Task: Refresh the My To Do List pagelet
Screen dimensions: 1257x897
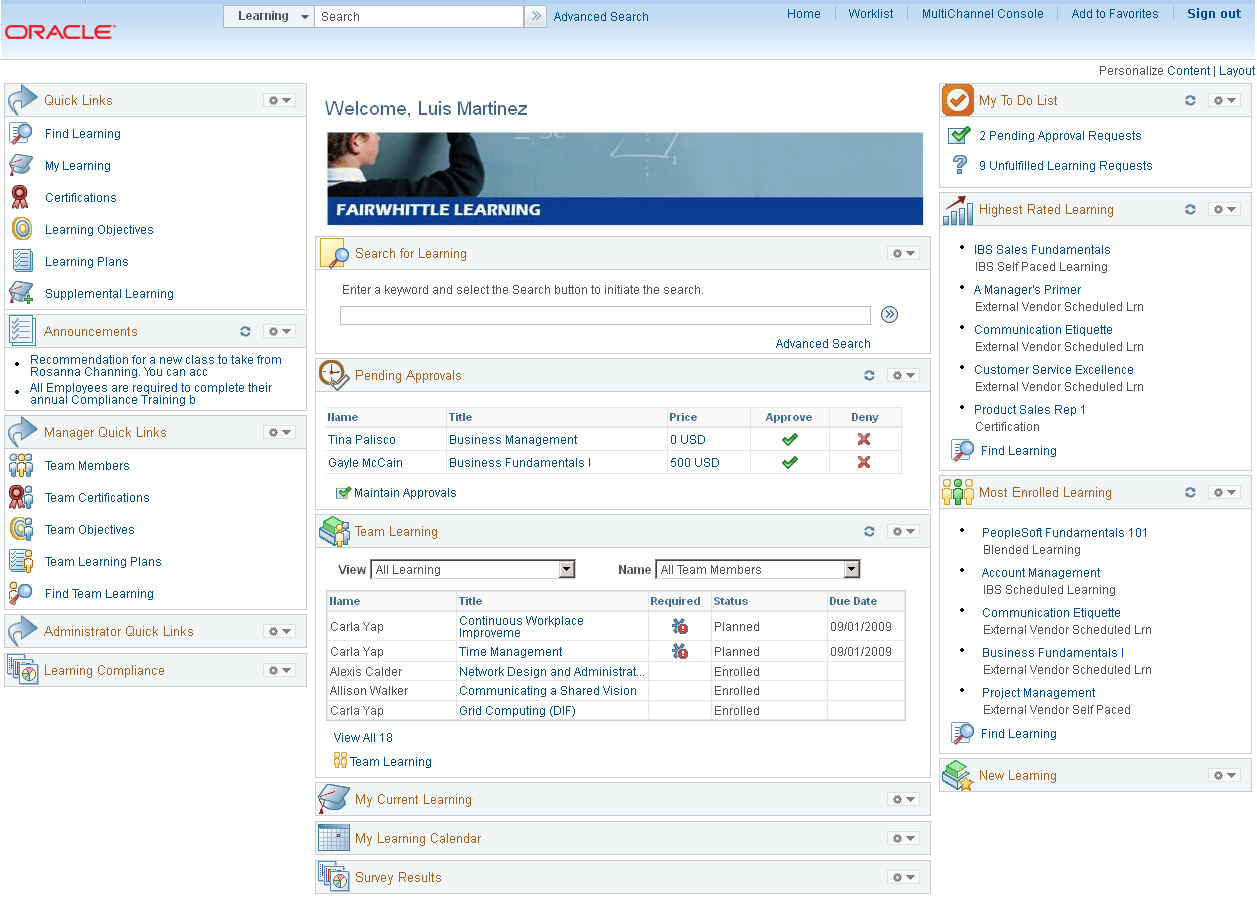Action: 1190,100
